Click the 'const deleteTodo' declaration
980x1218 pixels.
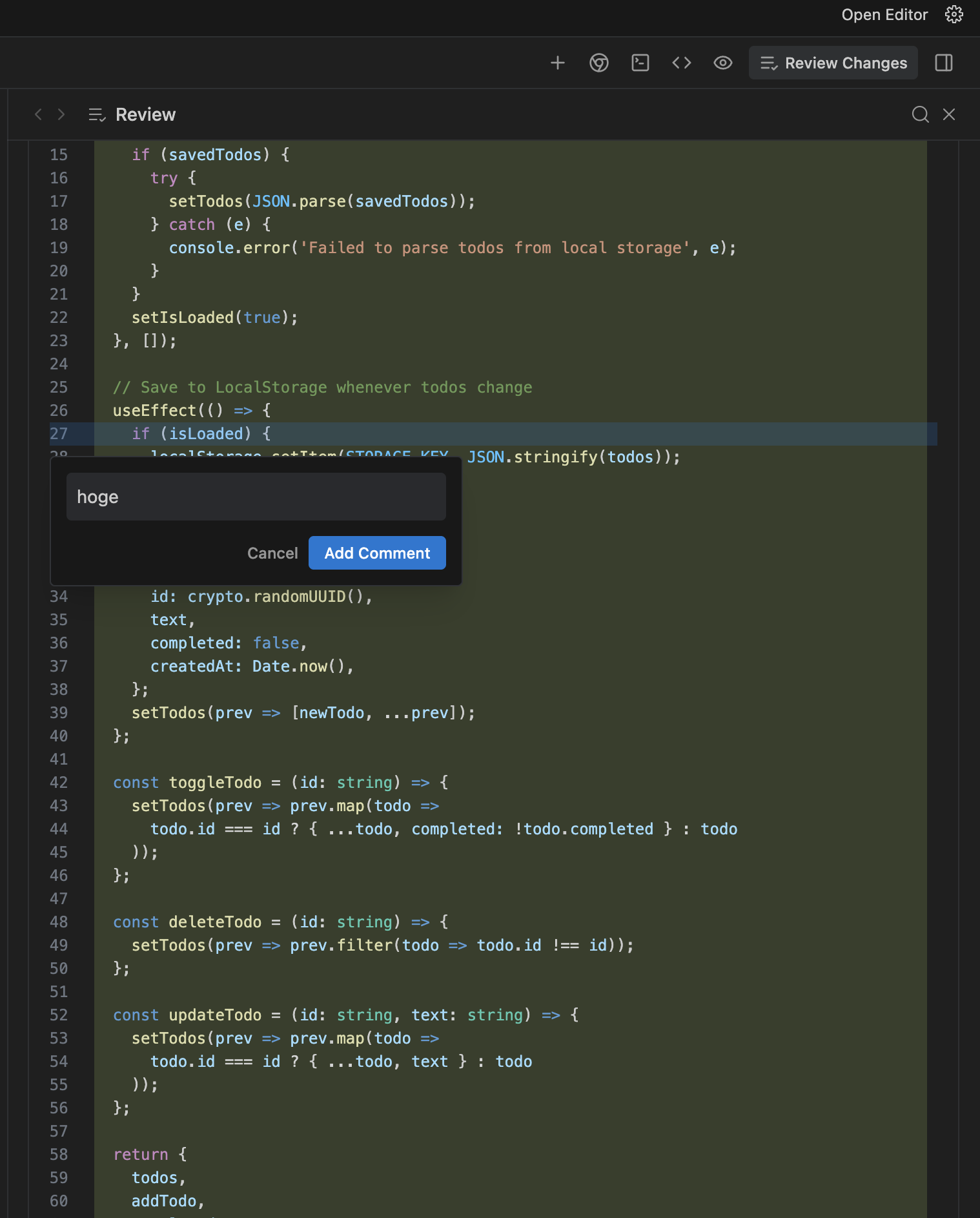tap(281, 922)
